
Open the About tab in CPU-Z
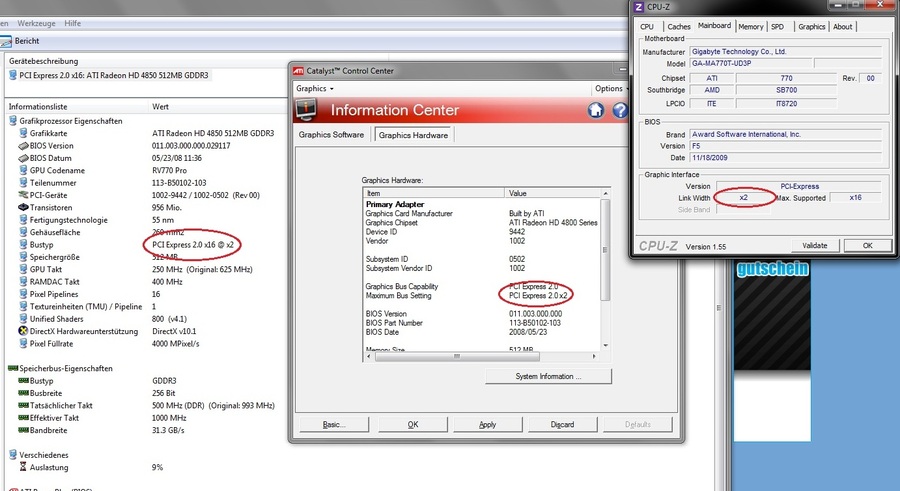843,26
